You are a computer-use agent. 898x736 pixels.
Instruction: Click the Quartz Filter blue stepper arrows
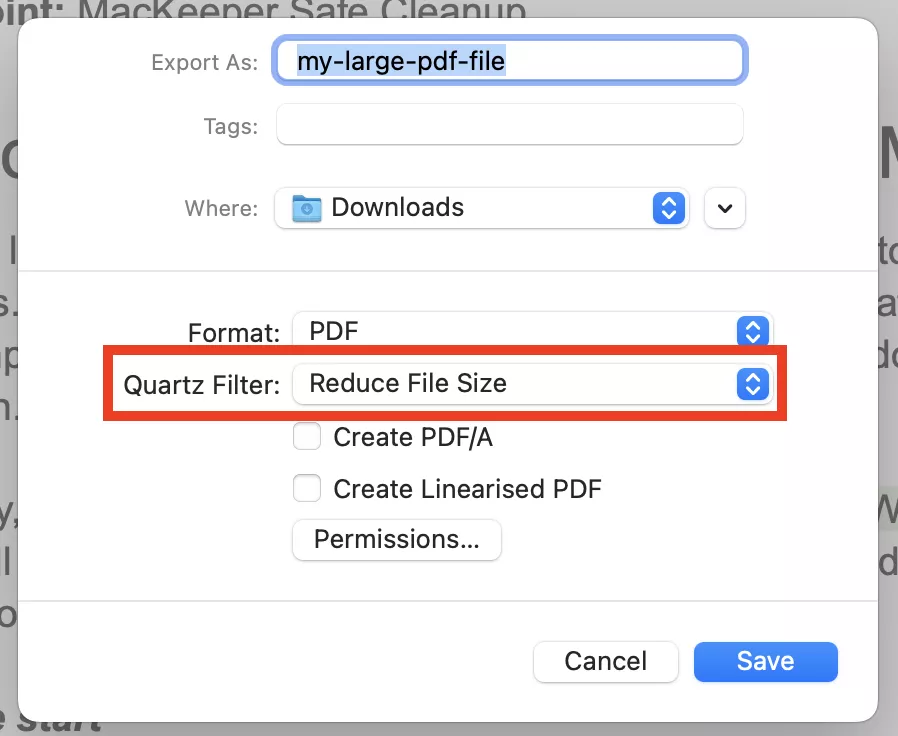(752, 384)
